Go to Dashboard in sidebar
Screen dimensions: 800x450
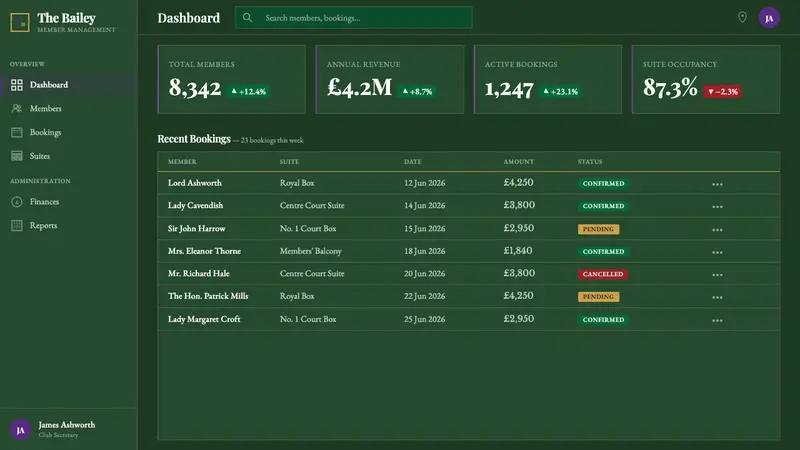[x=68, y=85]
